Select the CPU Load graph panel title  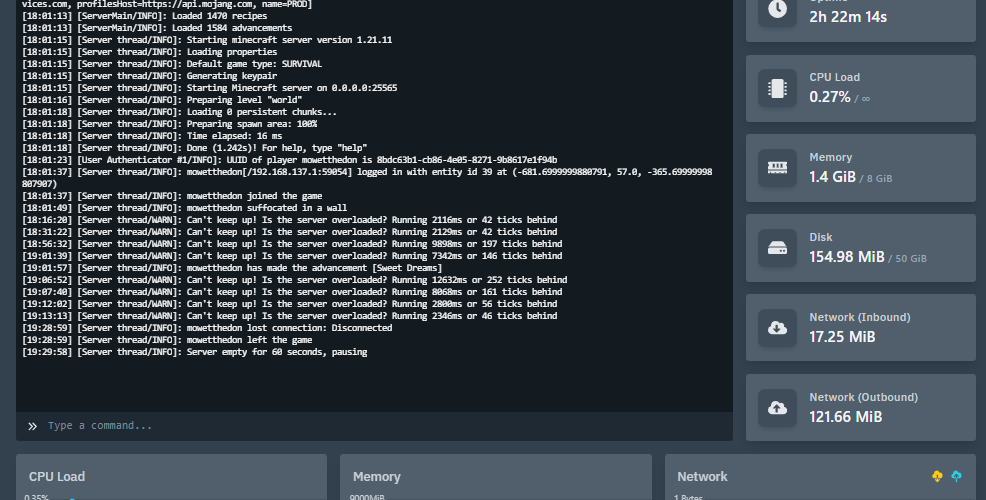coord(57,477)
